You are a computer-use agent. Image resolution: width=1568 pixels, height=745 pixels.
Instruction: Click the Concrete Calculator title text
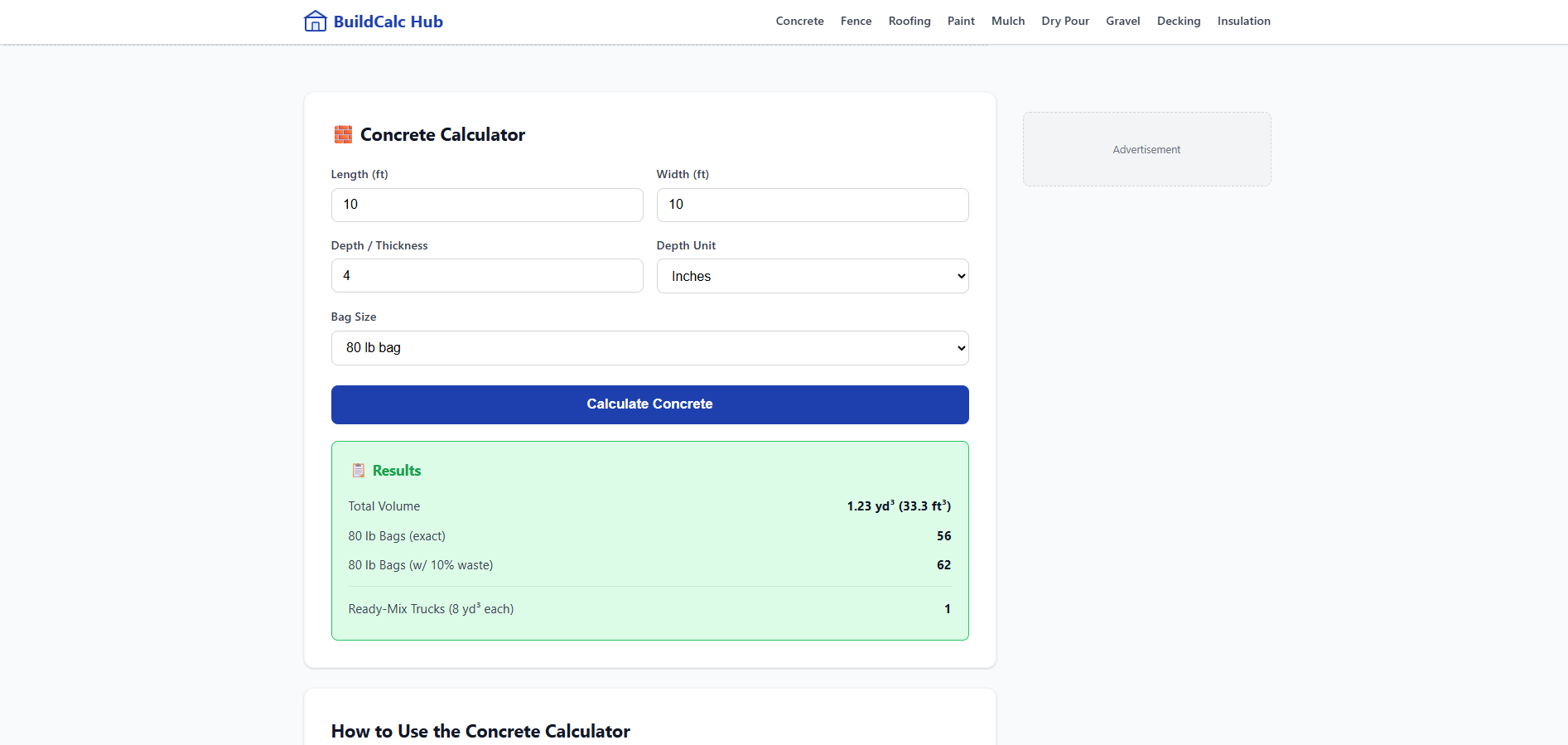(442, 134)
